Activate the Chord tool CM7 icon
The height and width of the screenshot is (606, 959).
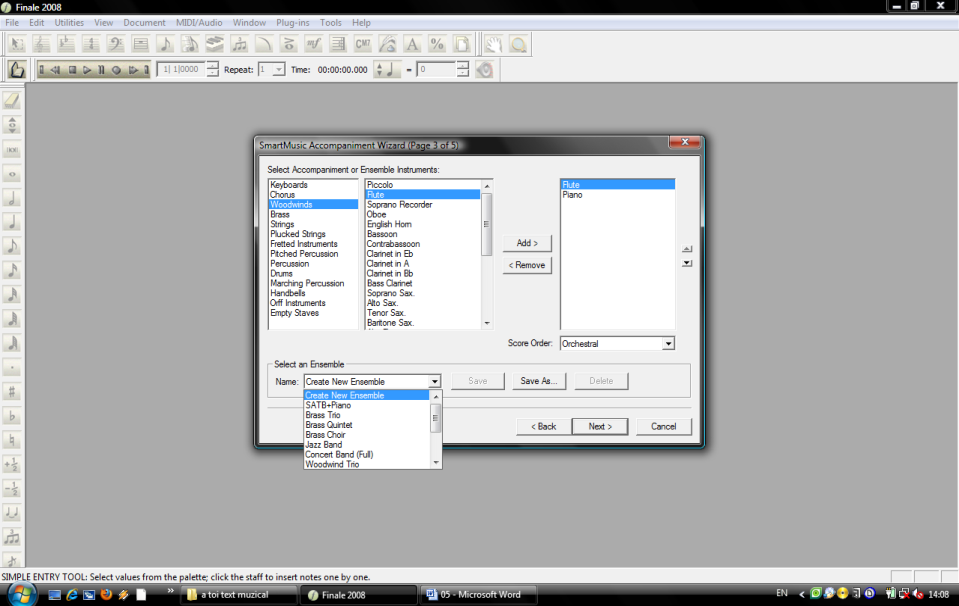coord(363,44)
